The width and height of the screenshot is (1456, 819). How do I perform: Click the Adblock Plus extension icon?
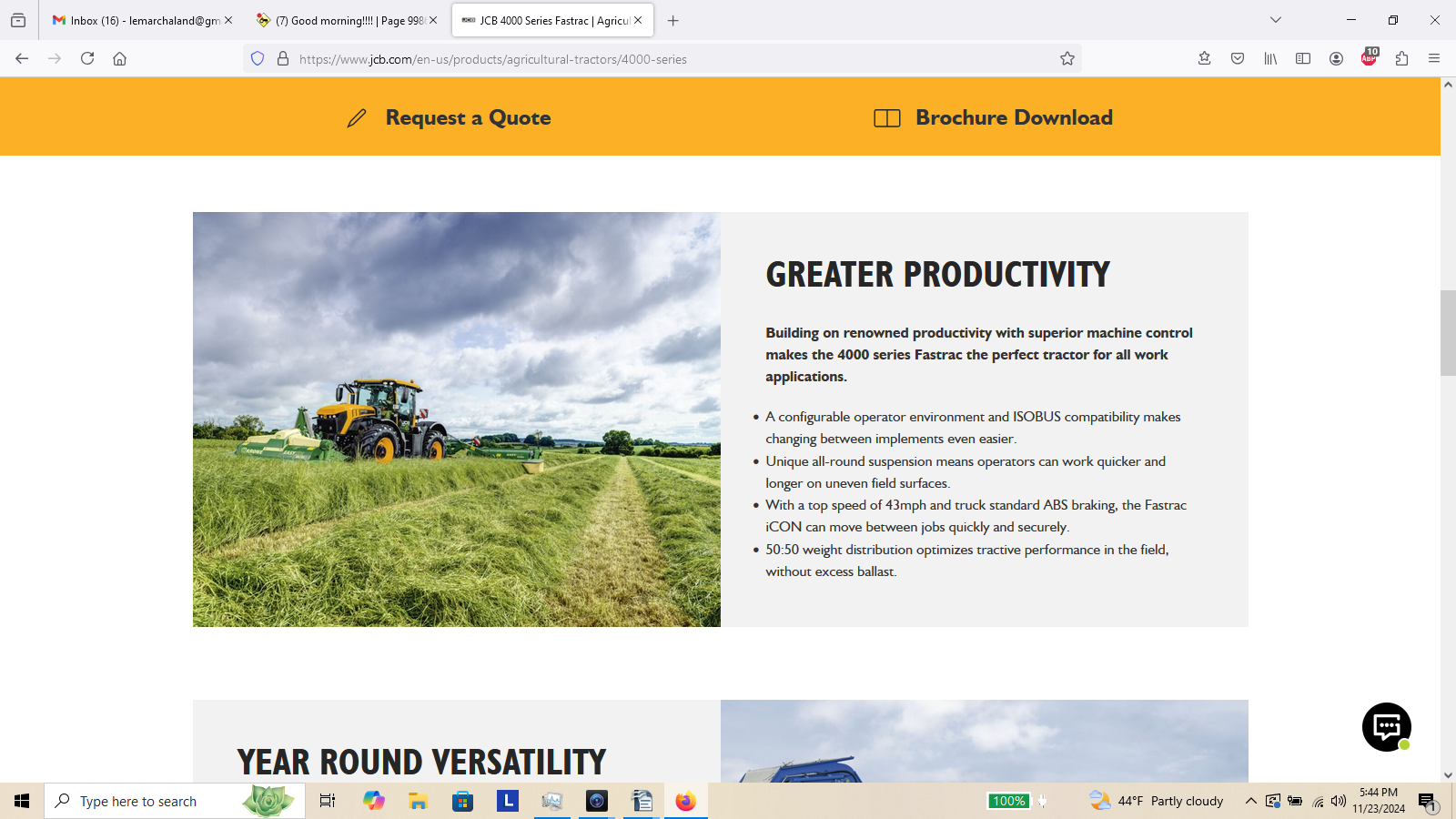click(1369, 59)
